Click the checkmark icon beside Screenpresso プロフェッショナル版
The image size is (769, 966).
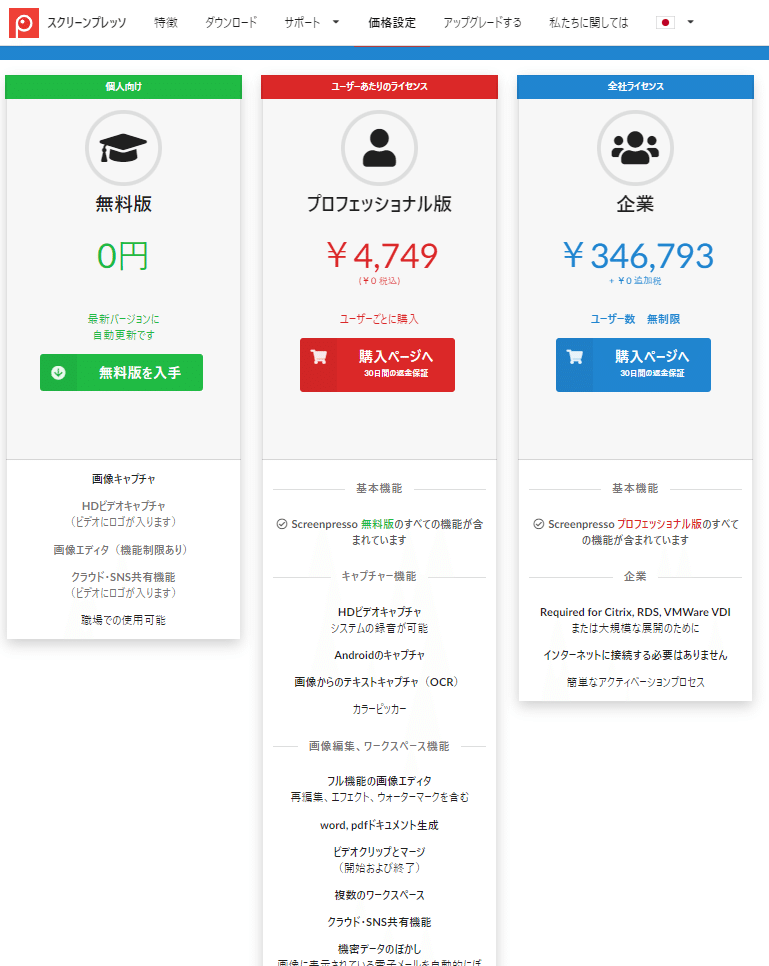(x=539, y=524)
